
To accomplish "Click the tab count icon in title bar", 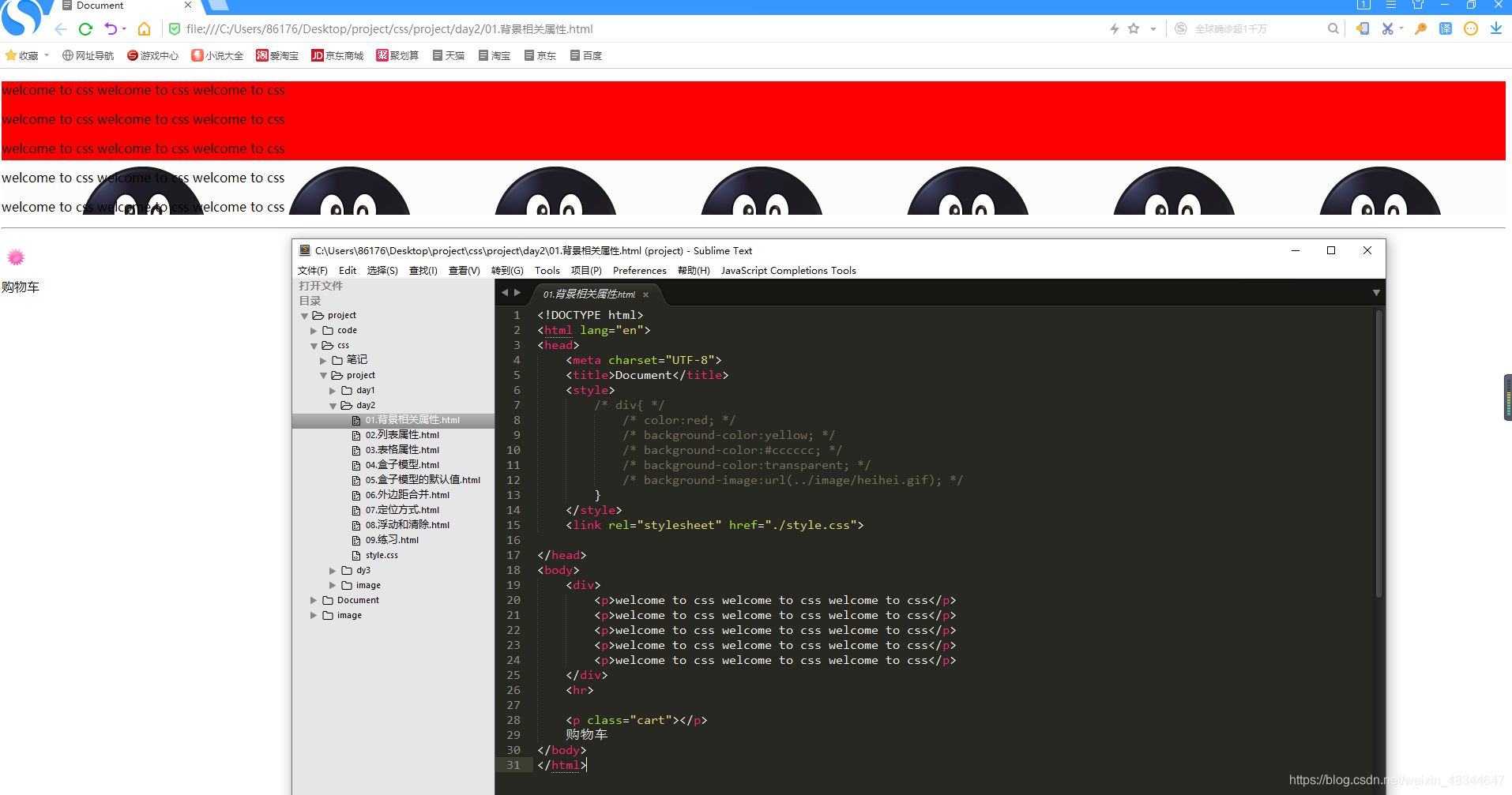I will pos(1363,5).
